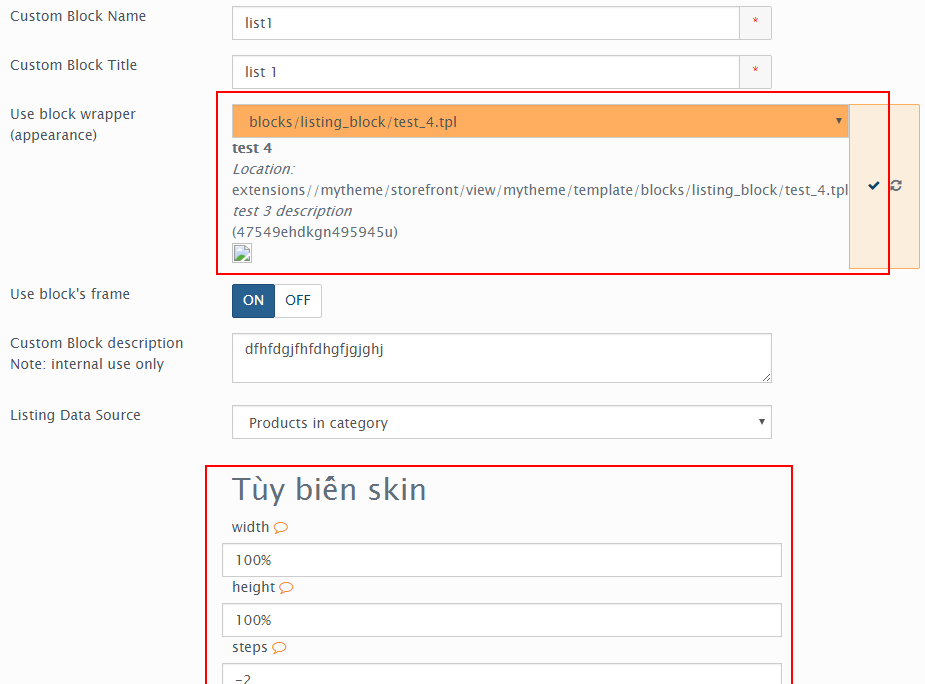
Task: Click the height help comment icon
Action: tap(286, 588)
